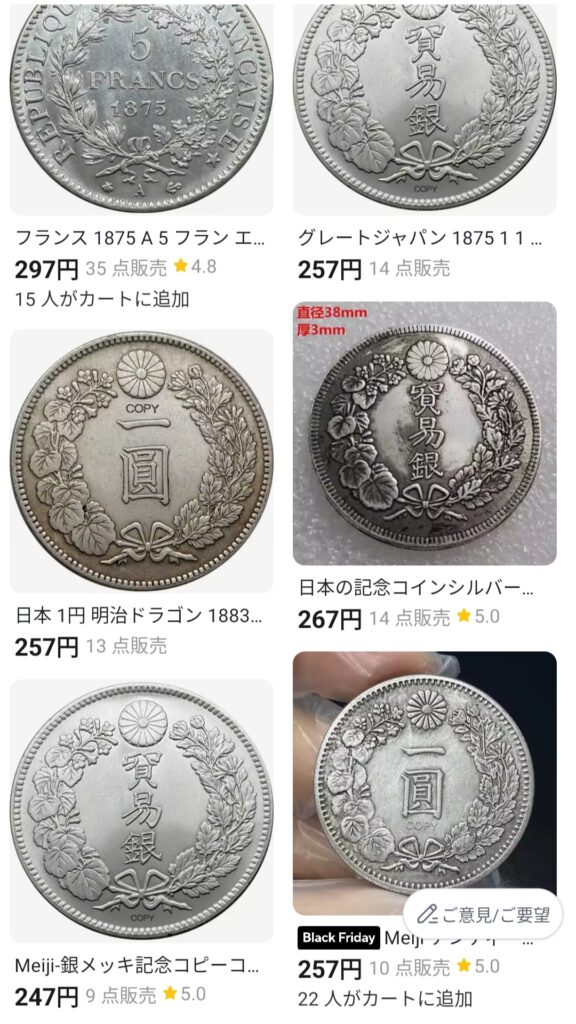Tap the 日本の記念コインシルバー listing title
The image size is (576, 1024).
tap(416, 588)
